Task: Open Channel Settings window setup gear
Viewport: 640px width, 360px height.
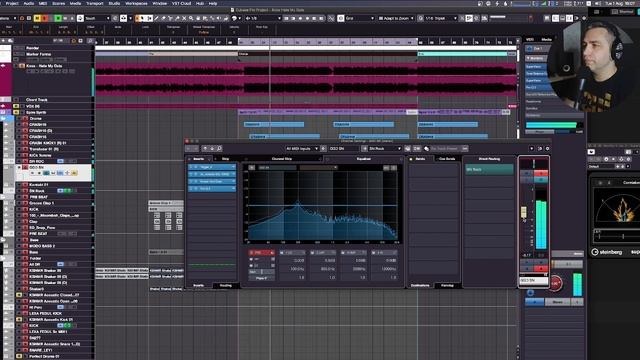Action: [x=547, y=149]
